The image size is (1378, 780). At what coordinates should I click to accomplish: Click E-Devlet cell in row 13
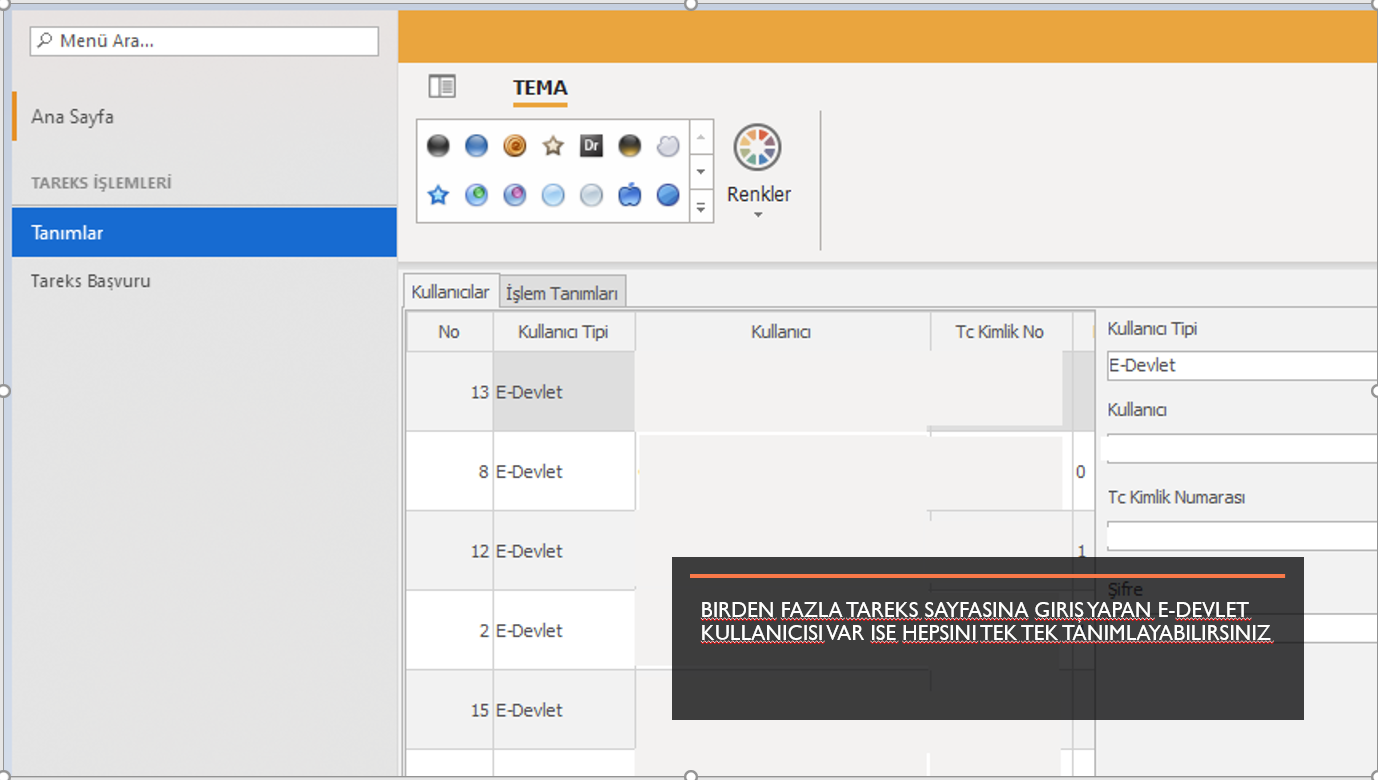coord(564,392)
